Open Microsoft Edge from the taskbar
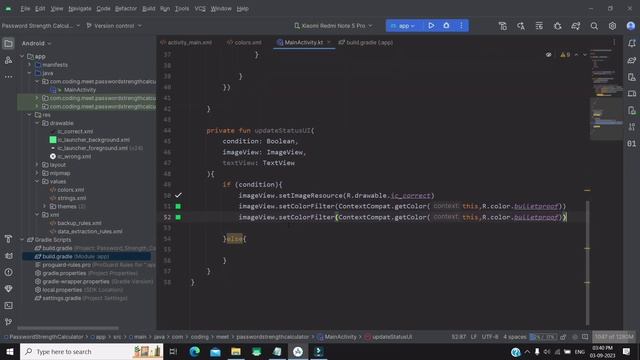640x360 pixels. [195, 352]
